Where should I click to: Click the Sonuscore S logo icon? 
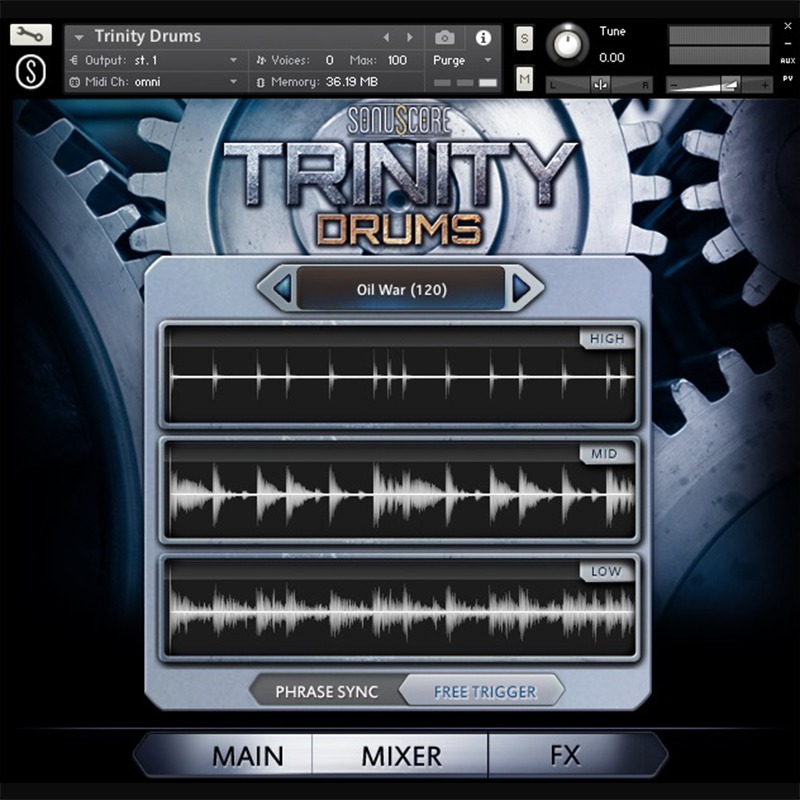click(31, 72)
